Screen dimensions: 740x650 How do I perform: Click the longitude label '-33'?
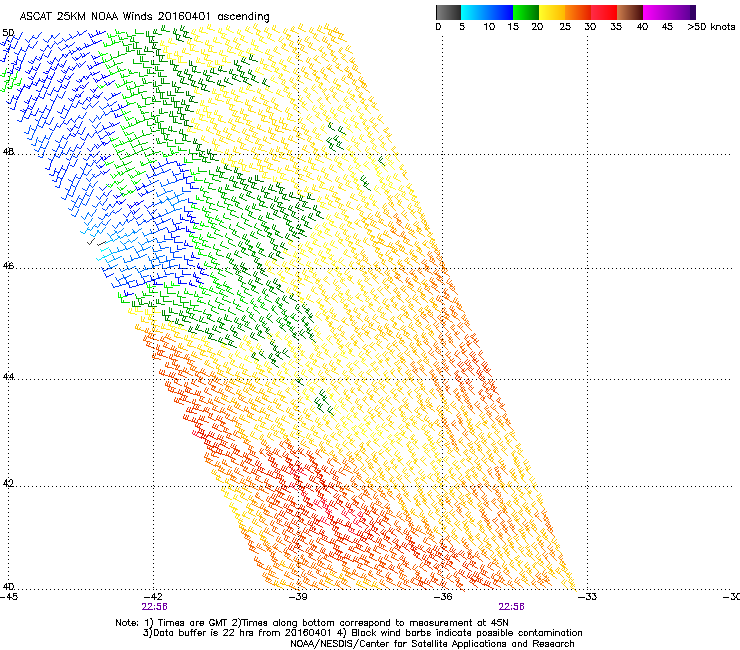click(x=588, y=597)
